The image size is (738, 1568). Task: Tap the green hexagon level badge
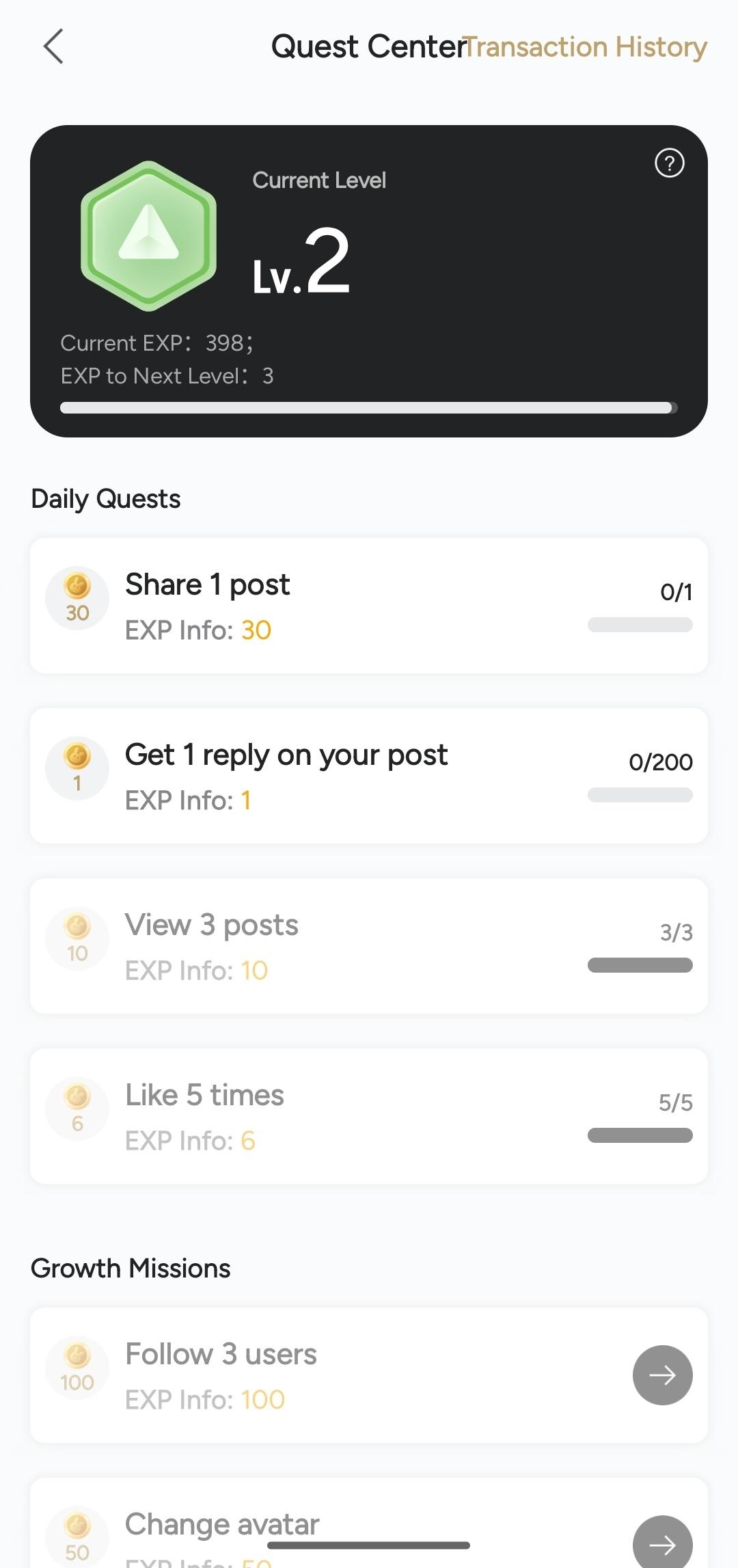pos(149,236)
